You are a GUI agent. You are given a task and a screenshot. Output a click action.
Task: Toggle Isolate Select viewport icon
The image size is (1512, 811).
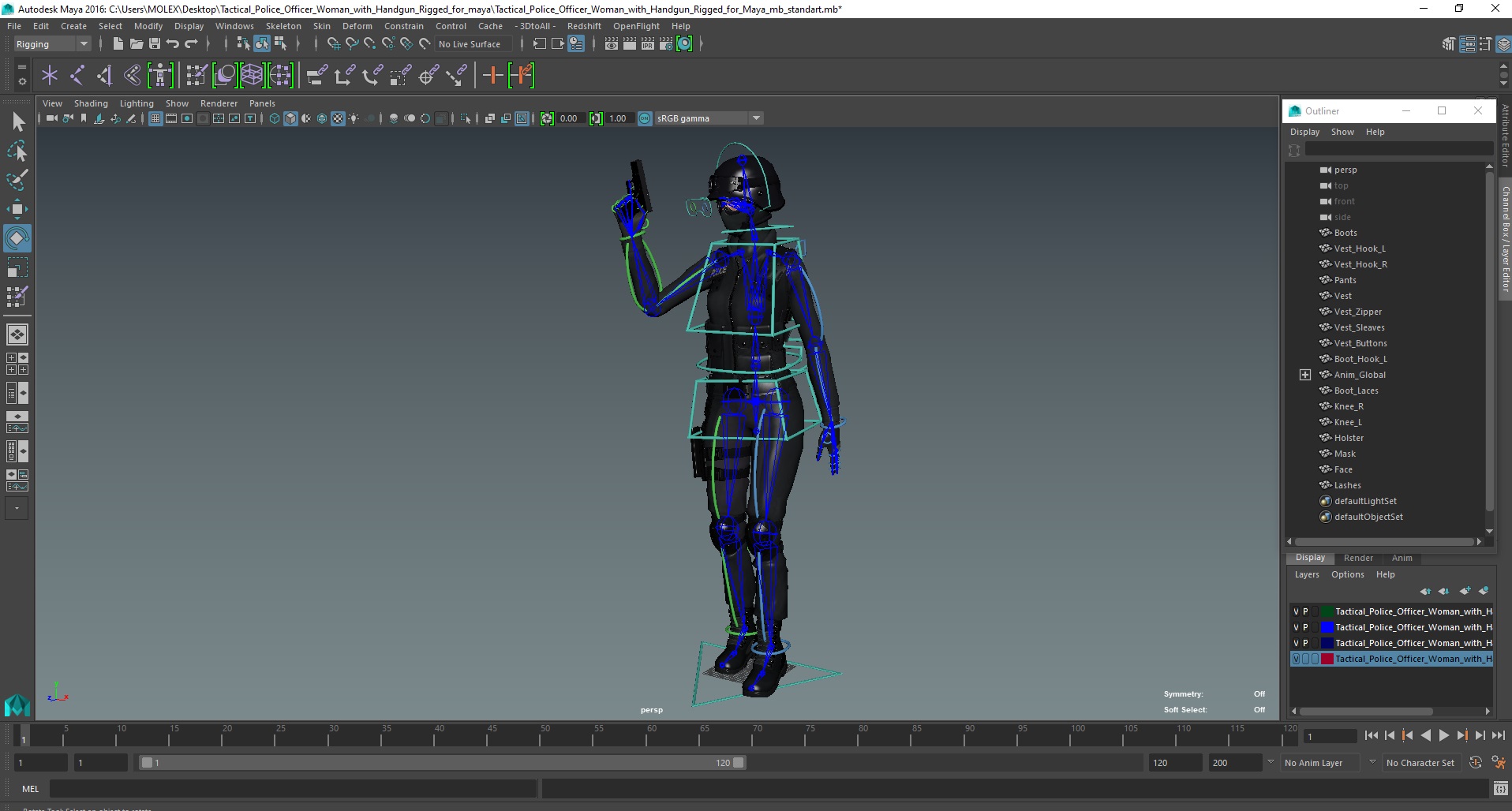click(466, 118)
